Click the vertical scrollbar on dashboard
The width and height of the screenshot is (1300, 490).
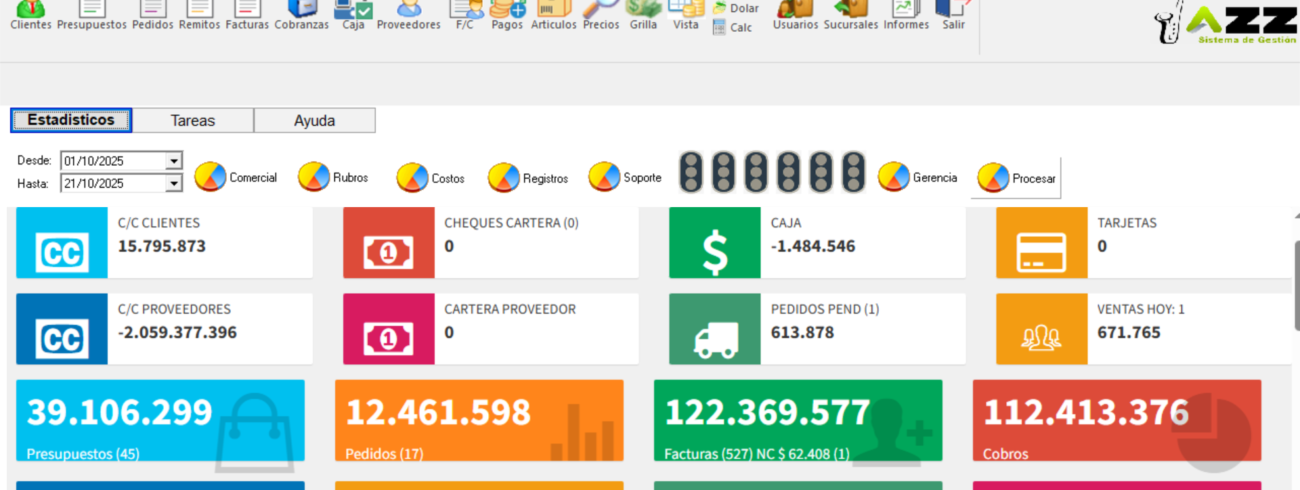pyautogui.click(x=1296, y=285)
